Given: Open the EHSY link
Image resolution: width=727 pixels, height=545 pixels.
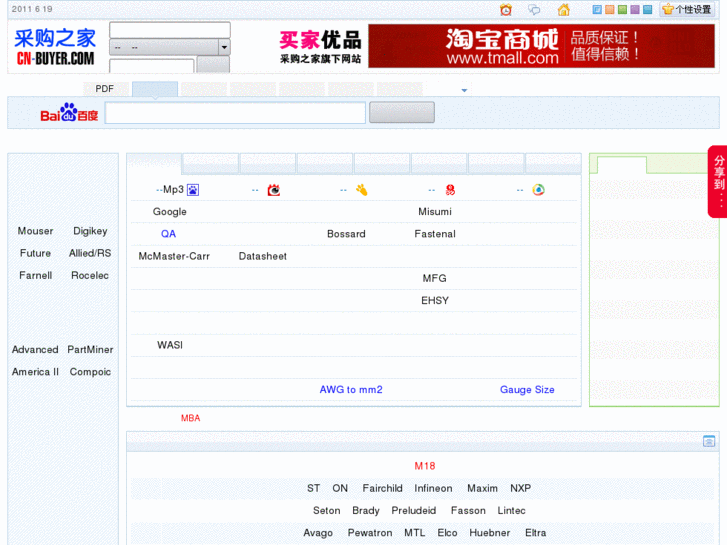Looking at the screenshot, I should click(x=435, y=301).
